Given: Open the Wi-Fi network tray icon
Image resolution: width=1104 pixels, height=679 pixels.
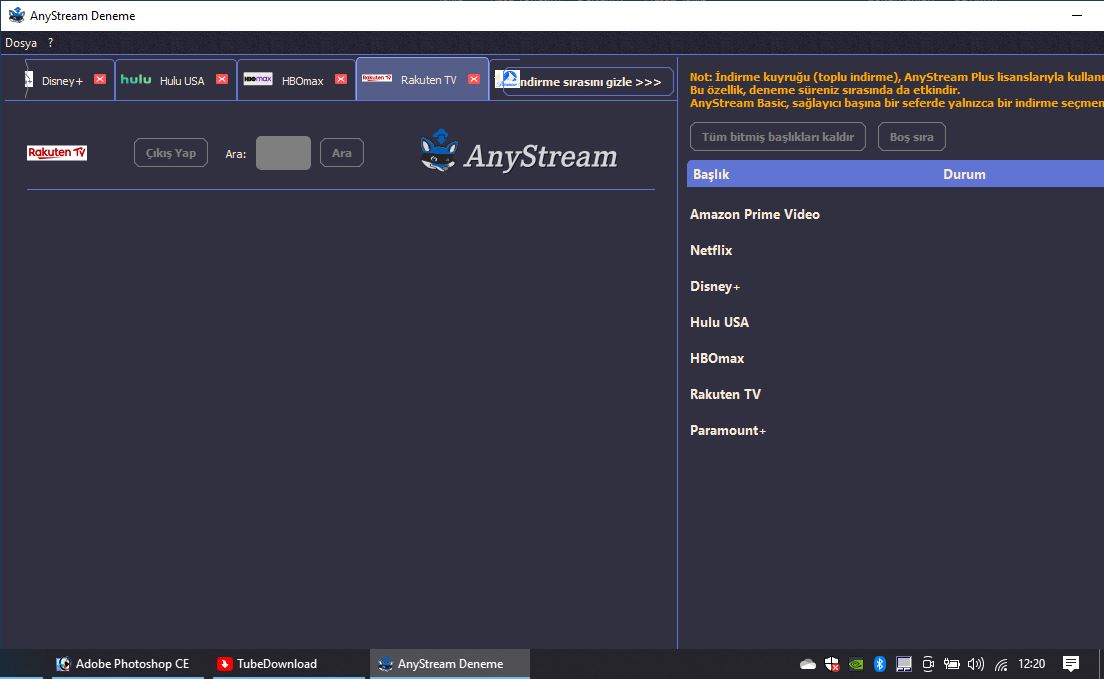Looking at the screenshot, I should click(x=1000, y=664).
